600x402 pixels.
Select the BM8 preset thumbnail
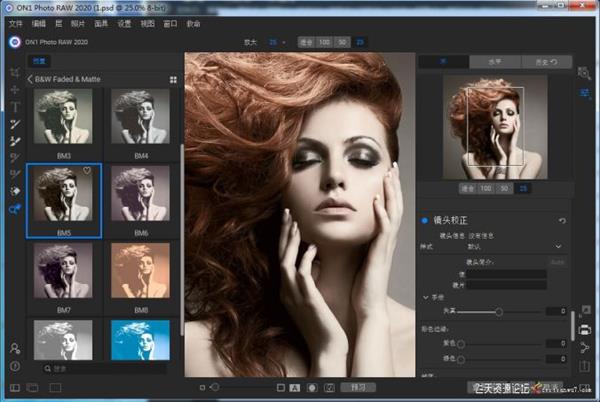(x=140, y=270)
